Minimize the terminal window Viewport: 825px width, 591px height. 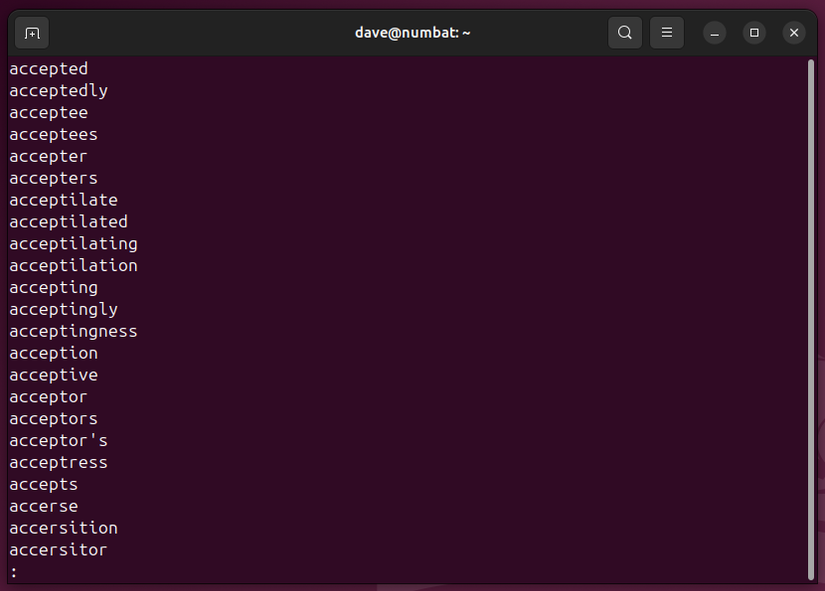(x=714, y=32)
